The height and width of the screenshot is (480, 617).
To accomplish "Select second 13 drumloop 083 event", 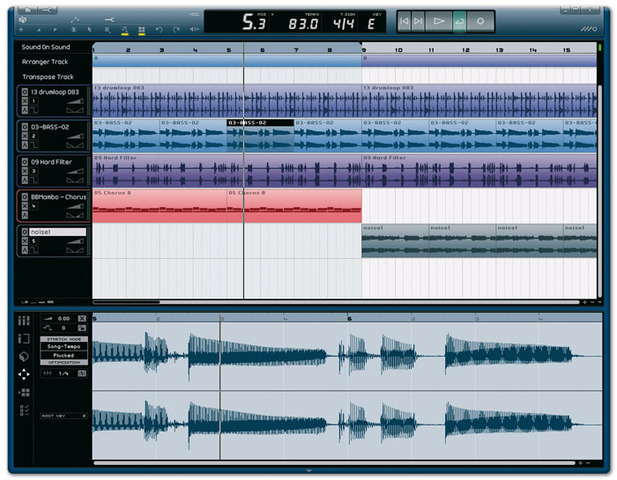I will [x=479, y=101].
